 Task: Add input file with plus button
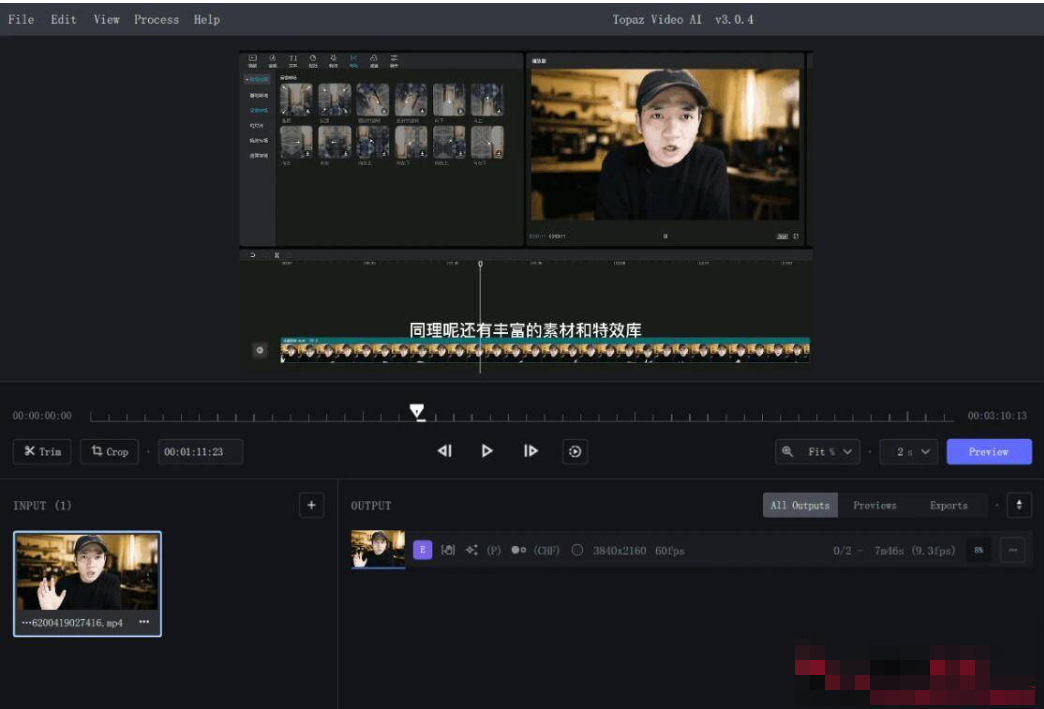coord(311,506)
